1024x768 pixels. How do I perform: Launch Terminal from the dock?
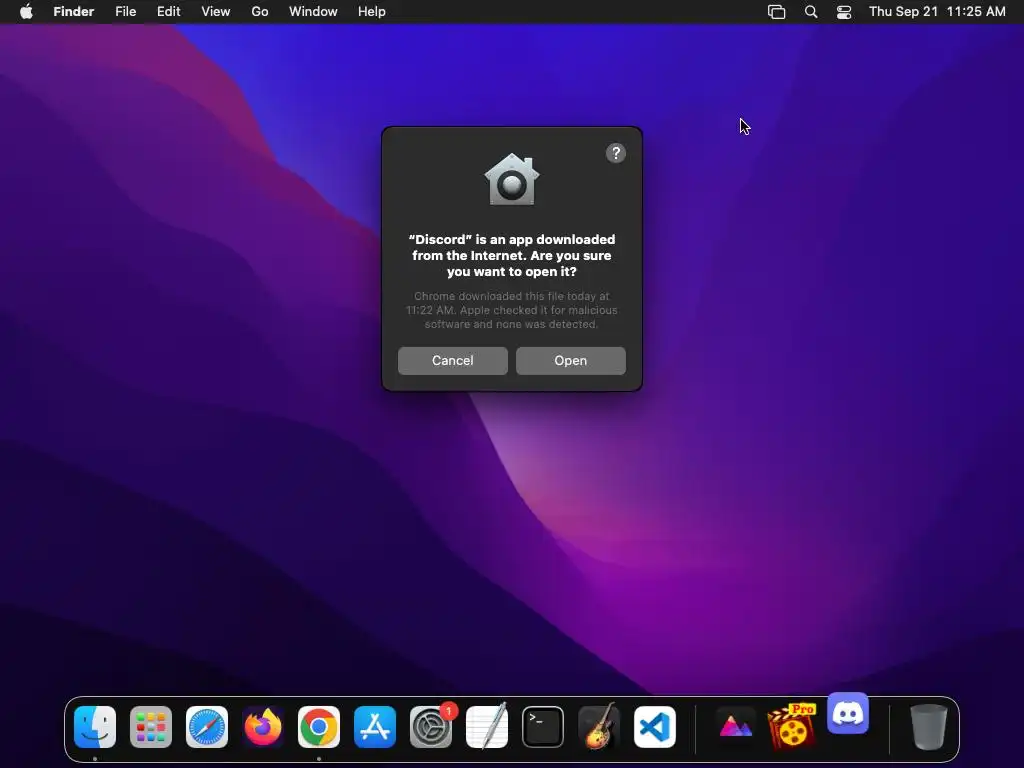coord(543,727)
